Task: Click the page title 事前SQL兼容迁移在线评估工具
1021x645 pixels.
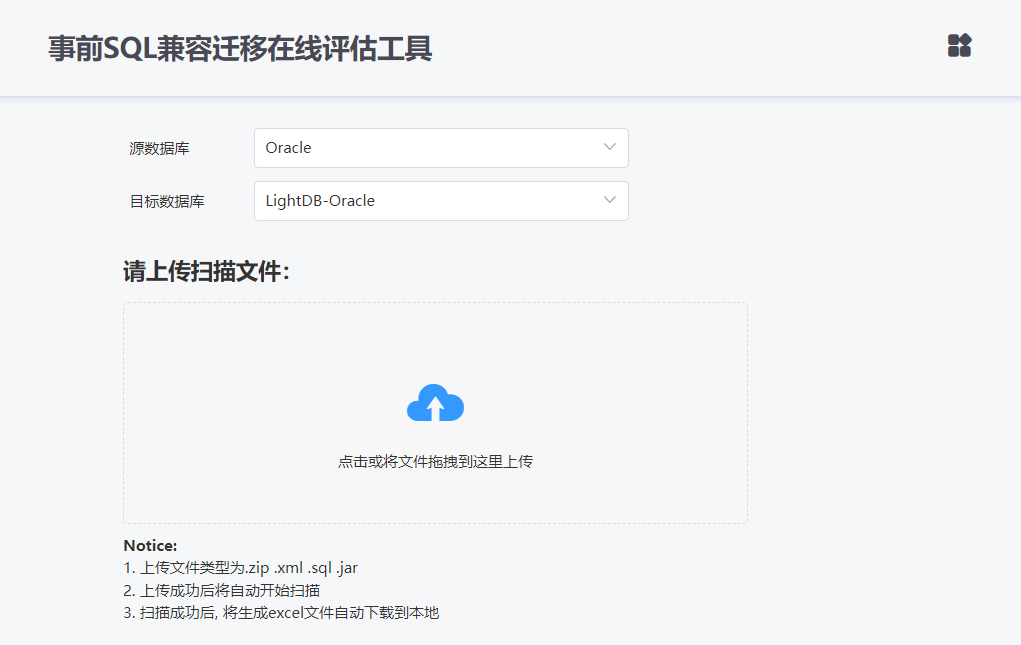Action: [x=240, y=49]
